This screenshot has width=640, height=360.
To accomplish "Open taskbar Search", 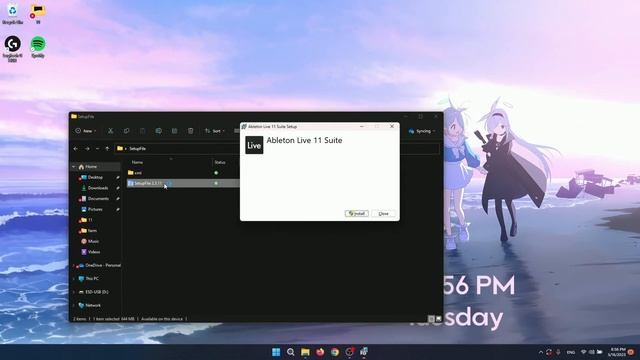I will (x=291, y=352).
